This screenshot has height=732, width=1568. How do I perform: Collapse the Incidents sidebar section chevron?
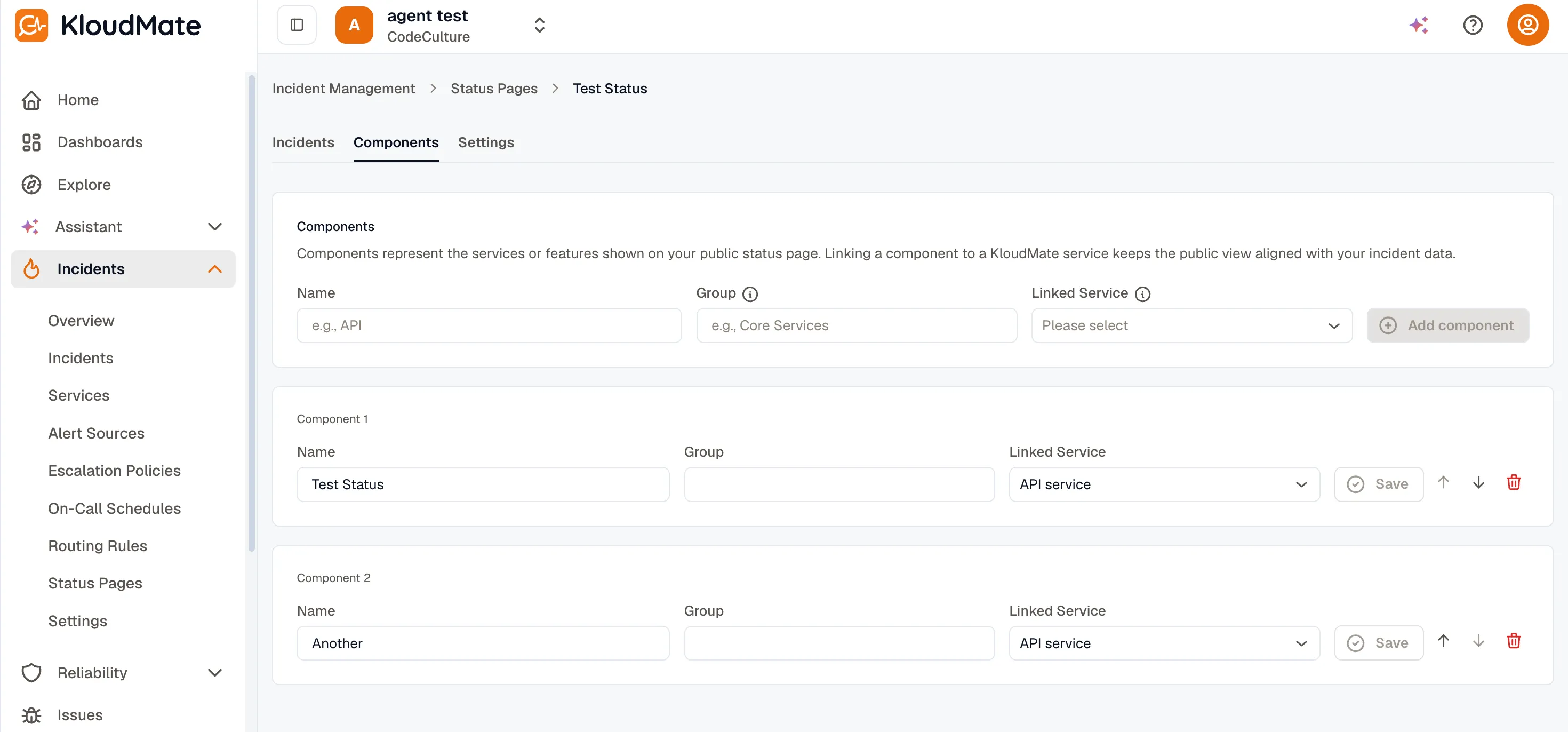pyautogui.click(x=215, y=268)
